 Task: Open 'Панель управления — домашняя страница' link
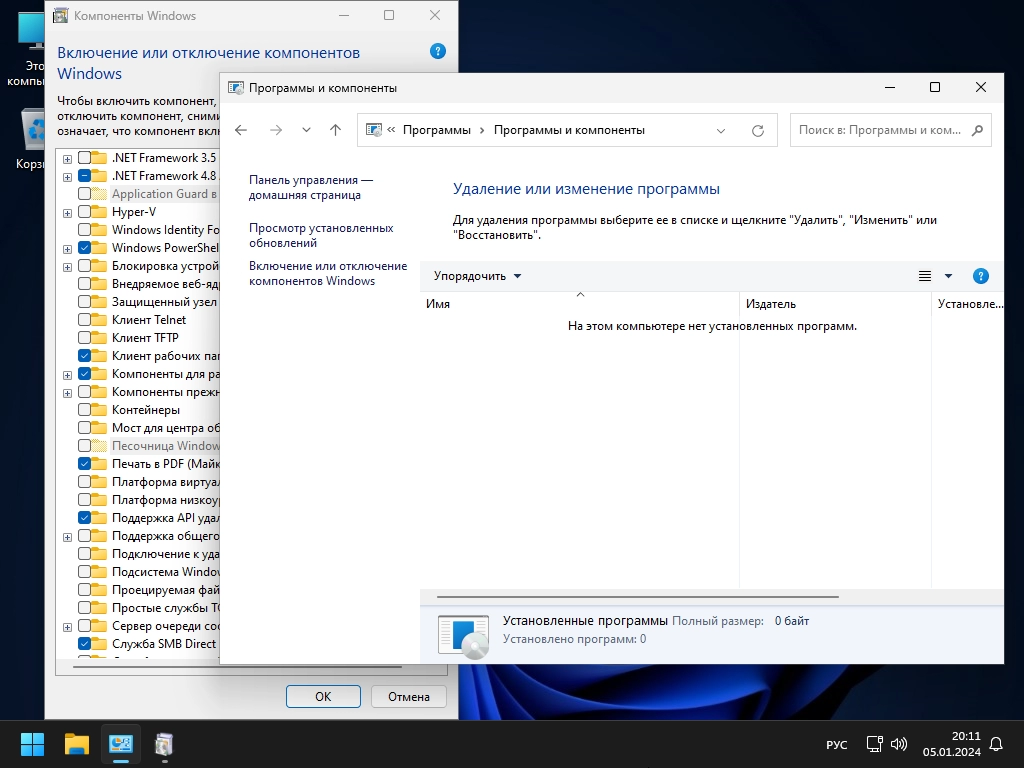click(x=310, y=187)
